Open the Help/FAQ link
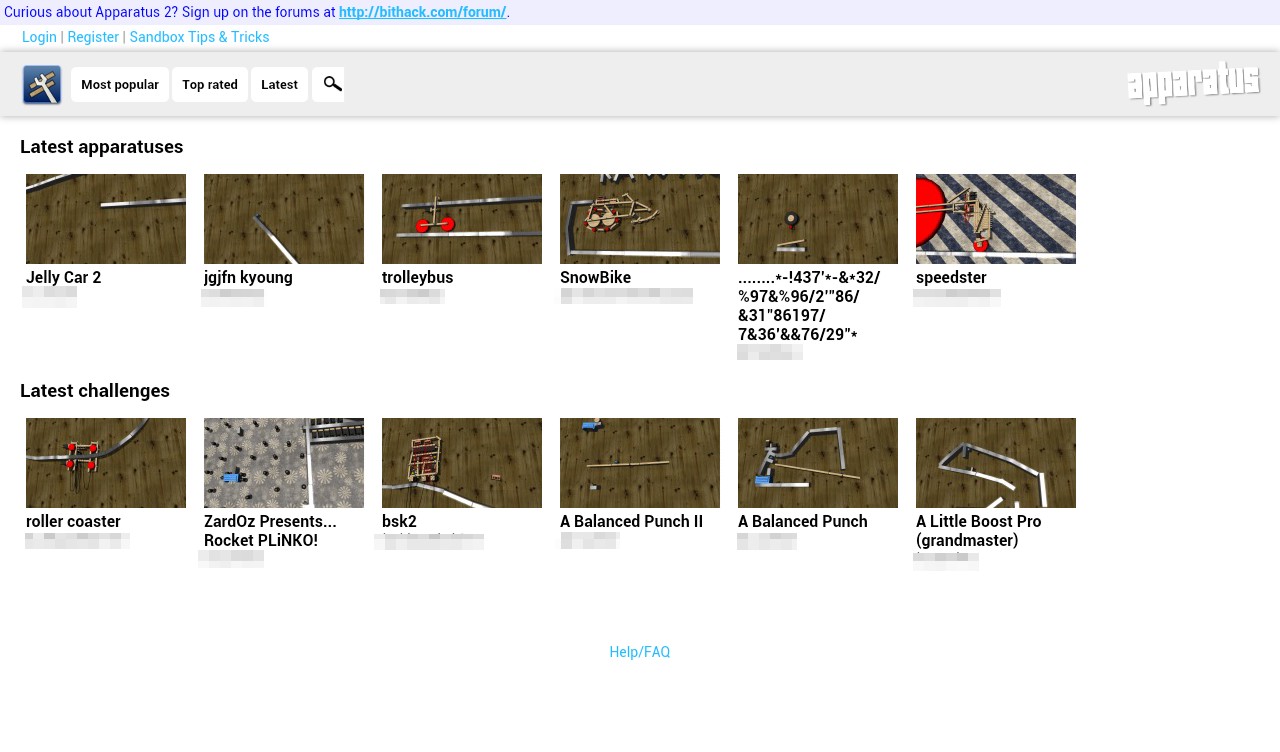Screen dimensions: 1280x752 (639, 652)
